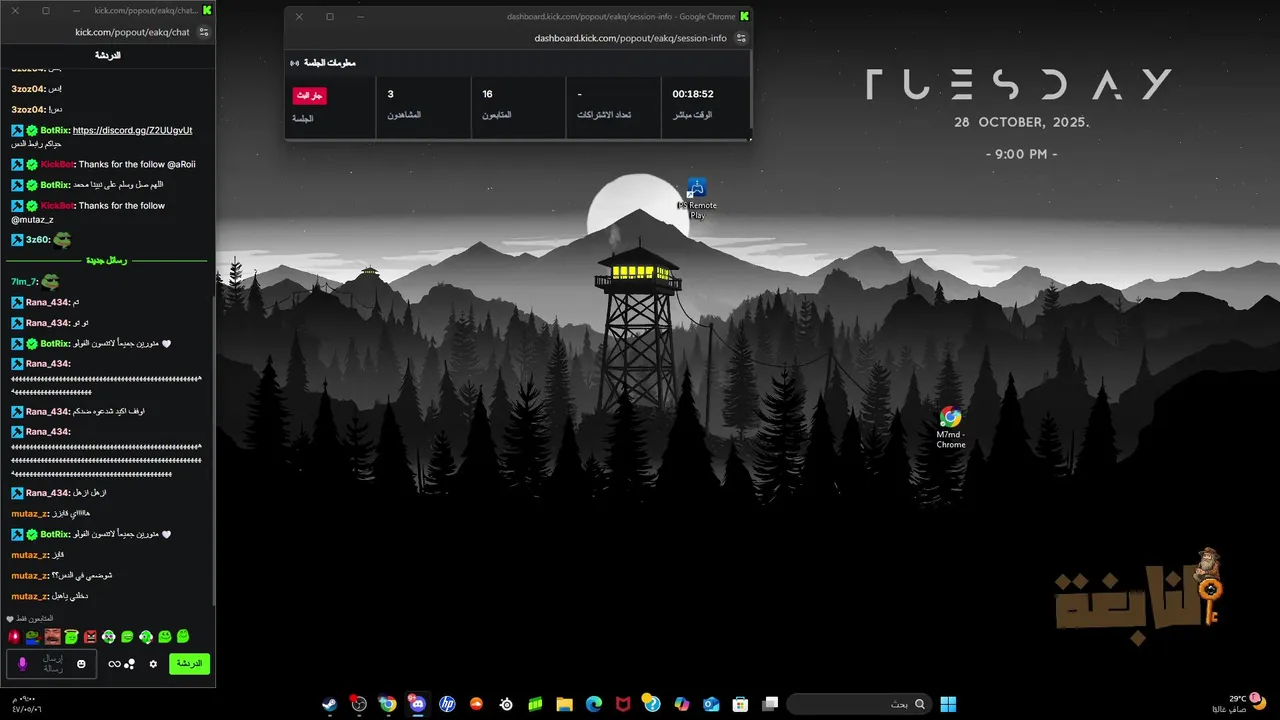
Task: Click the رسائل جديدة new messages divider label
Action: click(107, 260)
